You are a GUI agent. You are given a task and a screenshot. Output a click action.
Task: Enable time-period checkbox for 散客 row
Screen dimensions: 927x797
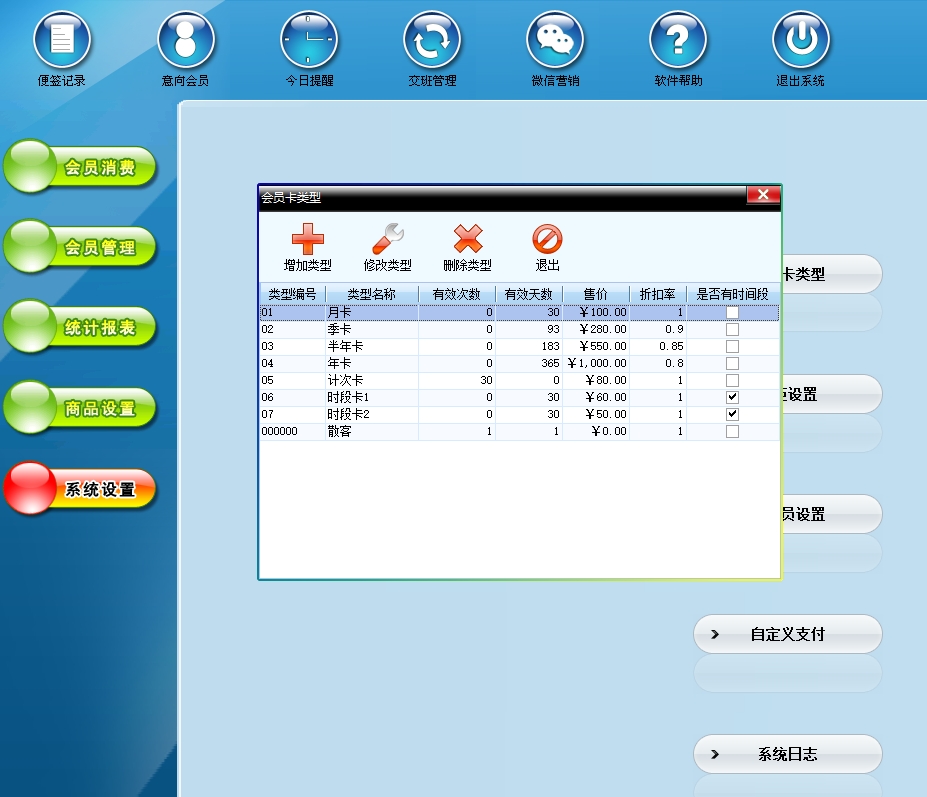(732, 432)
